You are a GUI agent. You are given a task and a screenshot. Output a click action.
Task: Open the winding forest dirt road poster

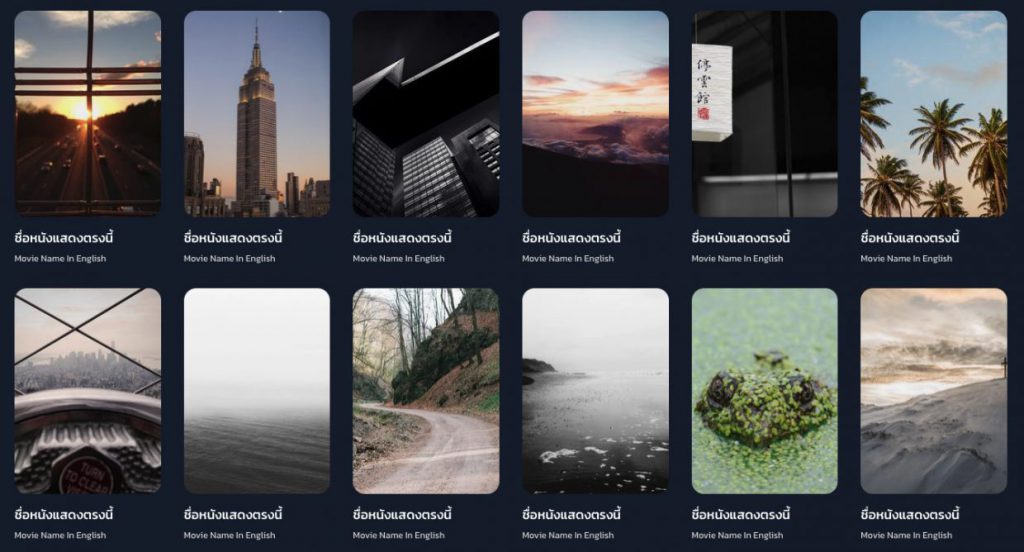point(426,391)
